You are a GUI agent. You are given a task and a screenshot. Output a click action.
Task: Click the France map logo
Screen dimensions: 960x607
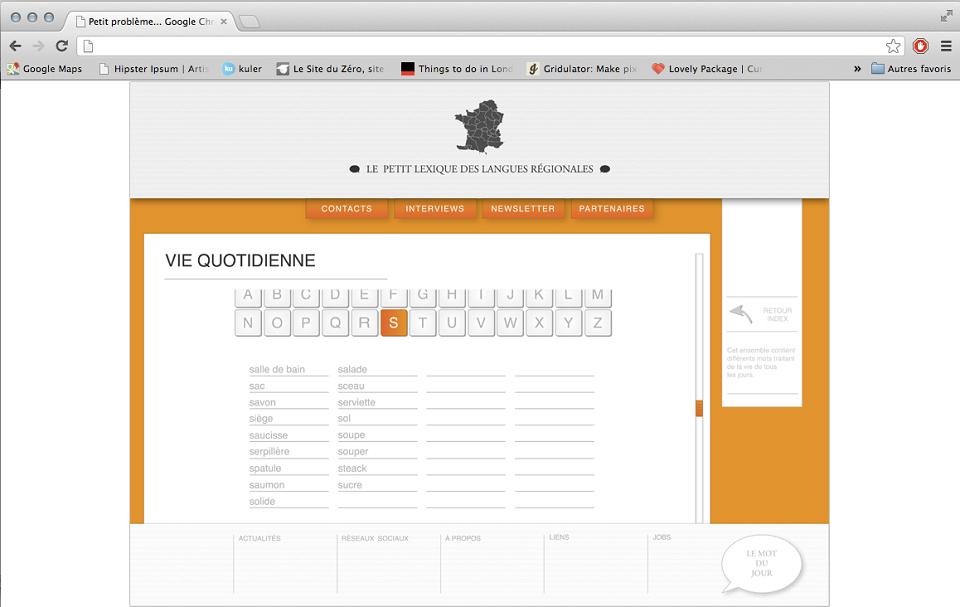479,126
